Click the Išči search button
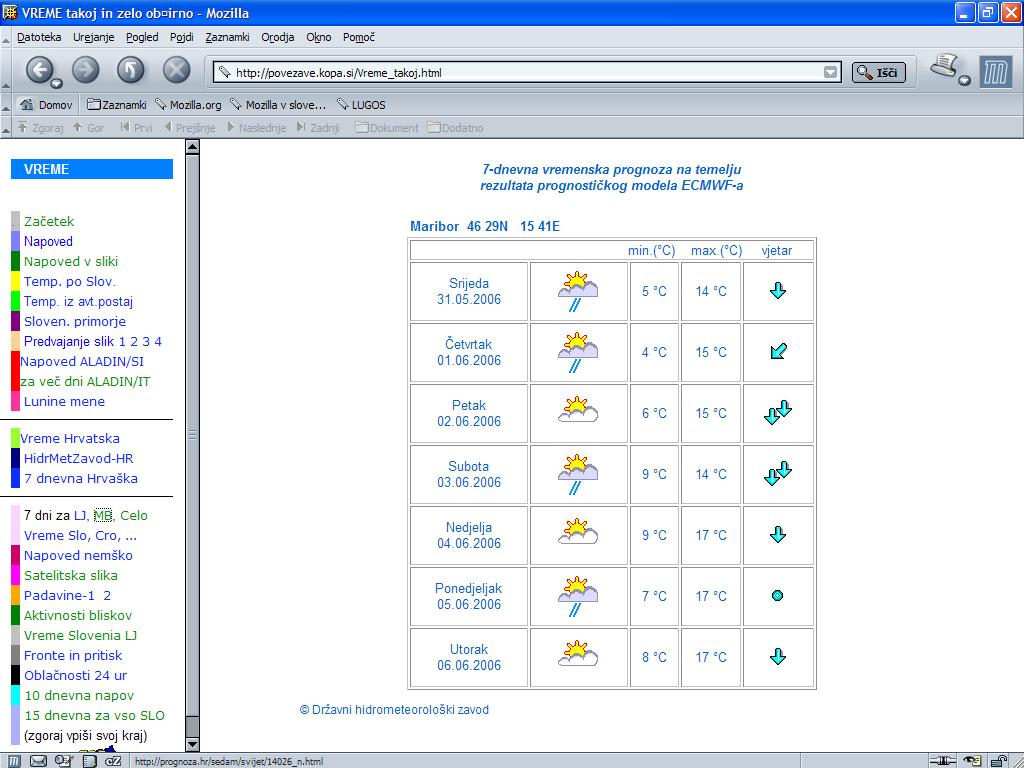 point(878,72)
